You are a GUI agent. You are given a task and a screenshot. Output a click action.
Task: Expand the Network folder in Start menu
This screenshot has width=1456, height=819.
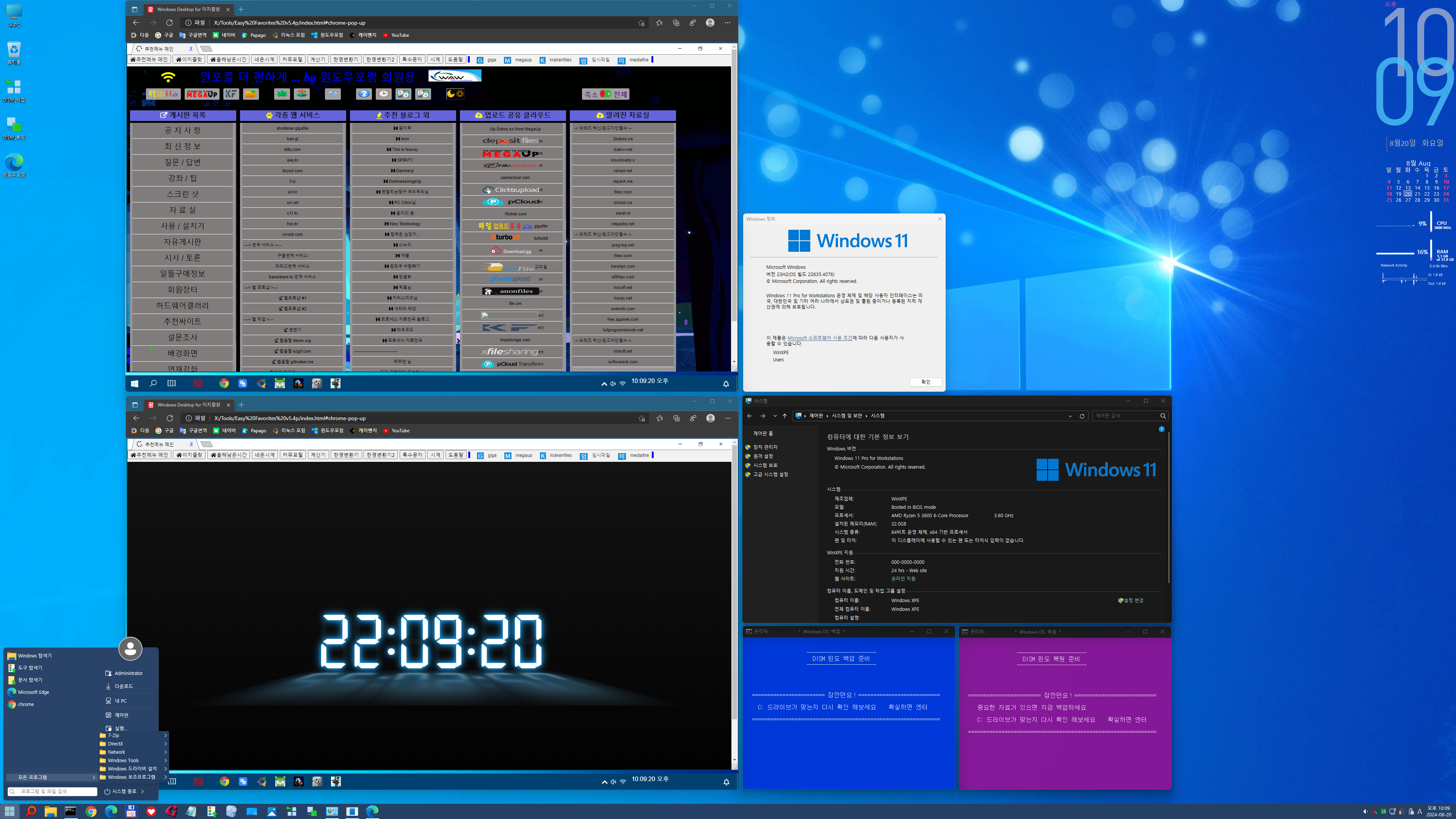(133, 752)
